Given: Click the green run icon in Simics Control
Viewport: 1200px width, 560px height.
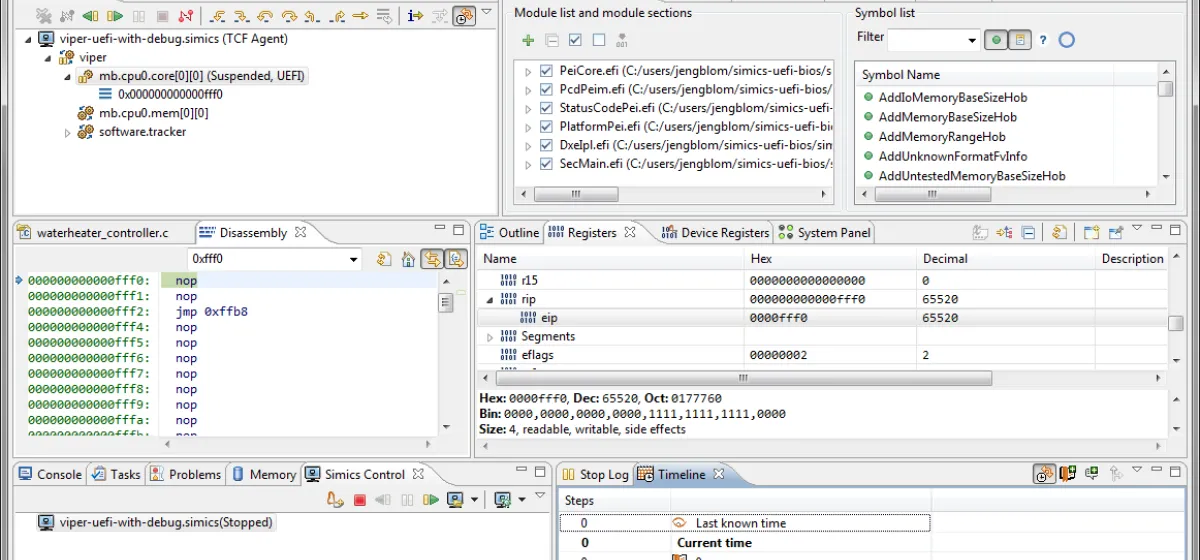Looking at the screenshot, I should tap(431, 499).
